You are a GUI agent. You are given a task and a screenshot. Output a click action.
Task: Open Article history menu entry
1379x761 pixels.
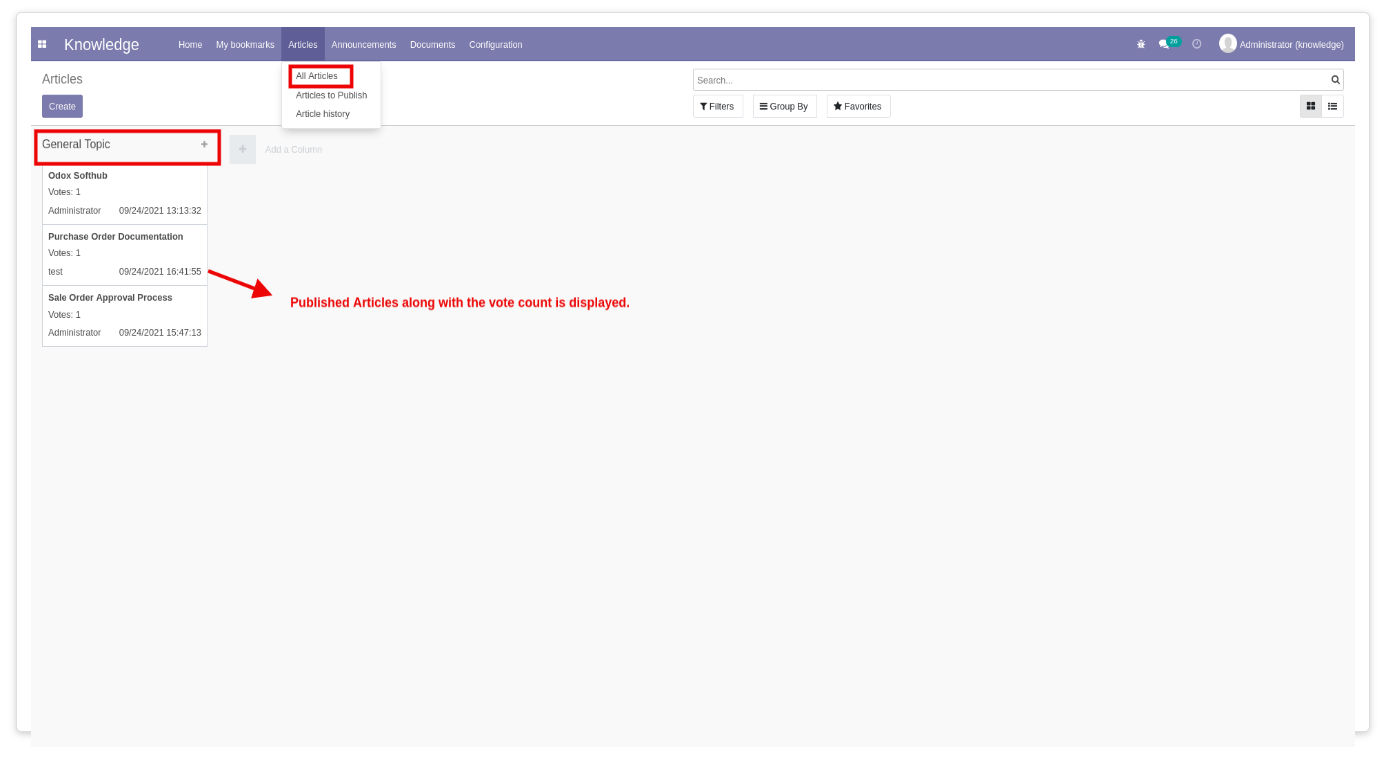coord(323,114)
